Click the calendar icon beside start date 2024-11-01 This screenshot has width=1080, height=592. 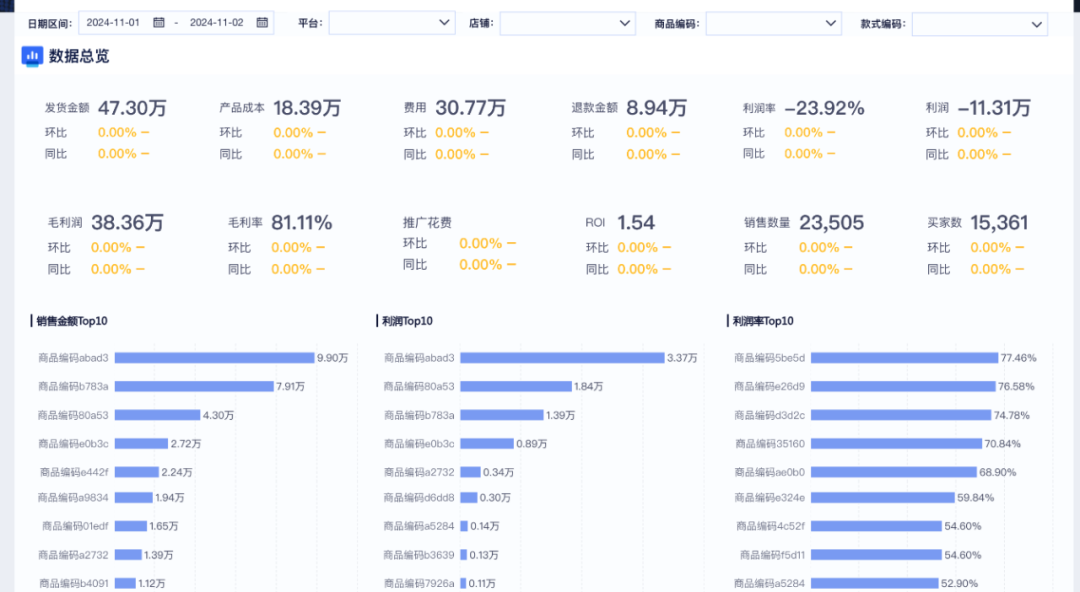tap(158, 22)
